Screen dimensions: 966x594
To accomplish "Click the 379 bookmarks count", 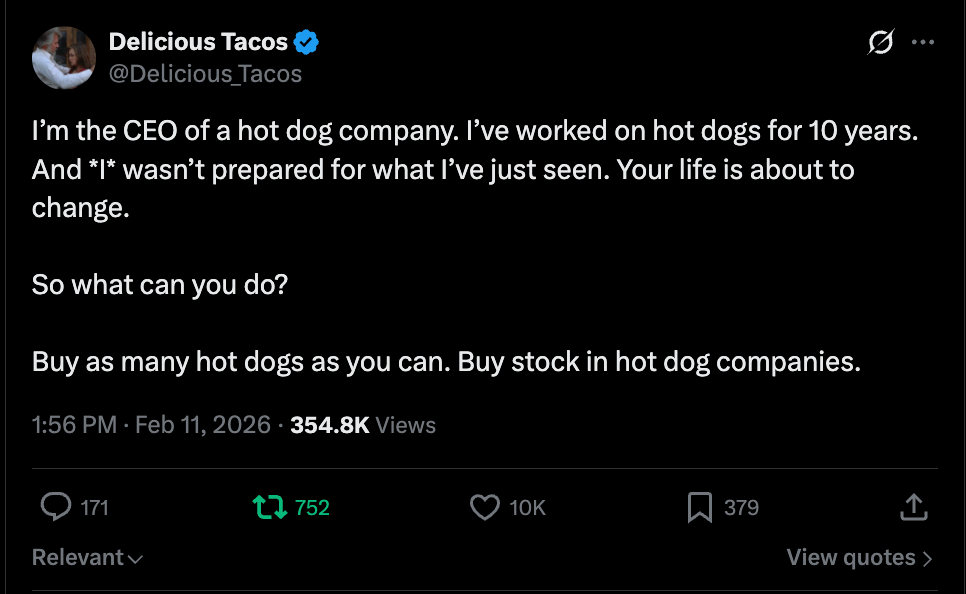I will pyautogui.click(x=741, y=508).
